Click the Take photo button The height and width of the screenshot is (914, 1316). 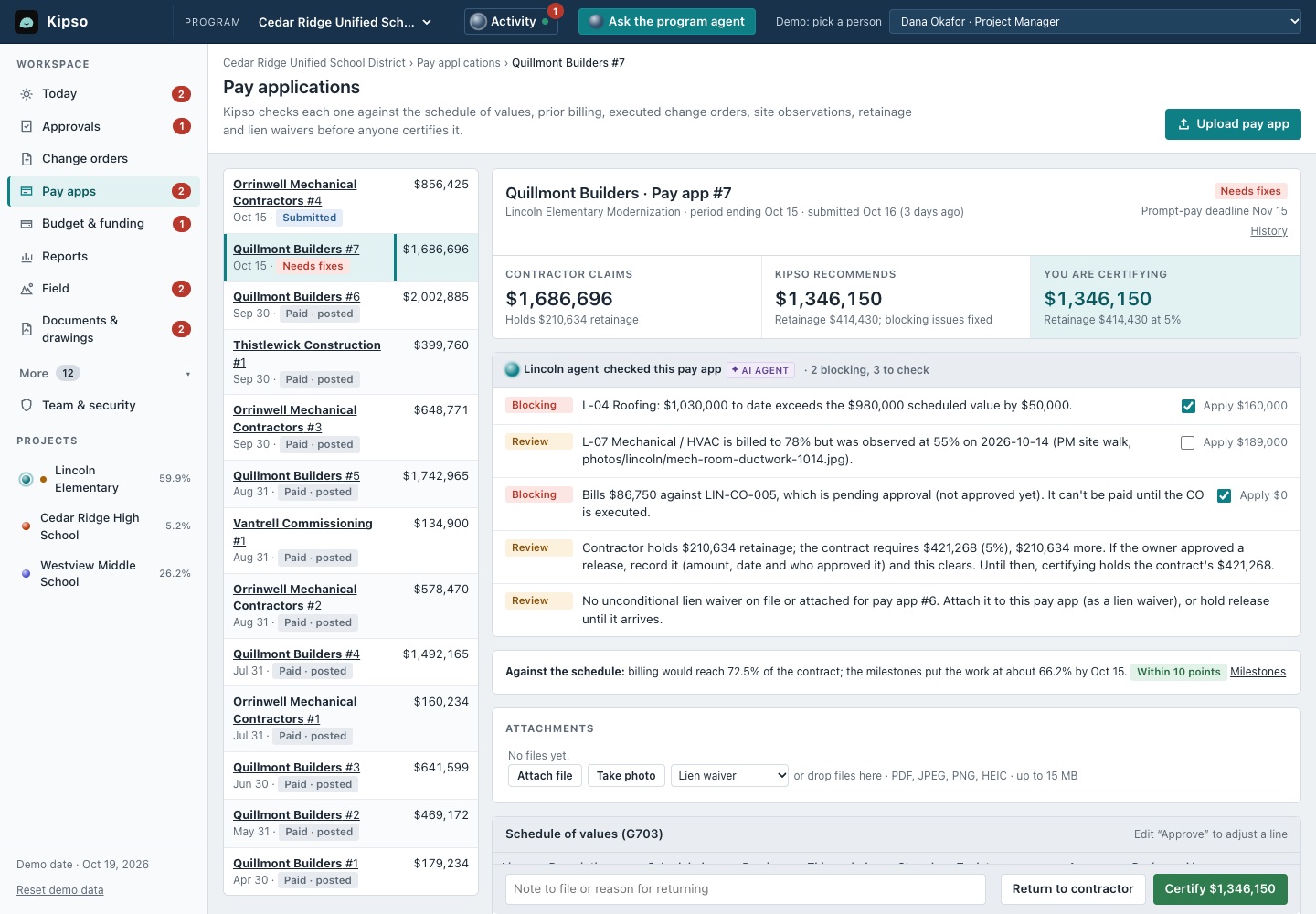[626, 776]
